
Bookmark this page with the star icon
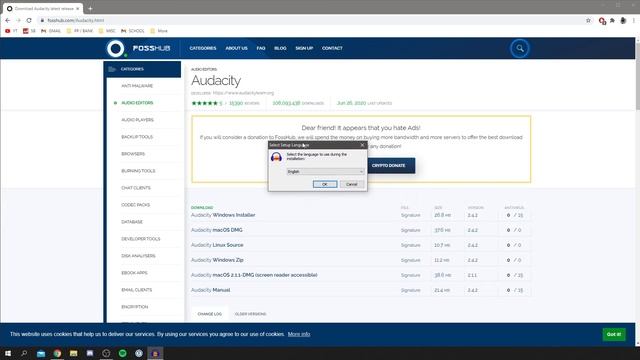tap(588, 20)
